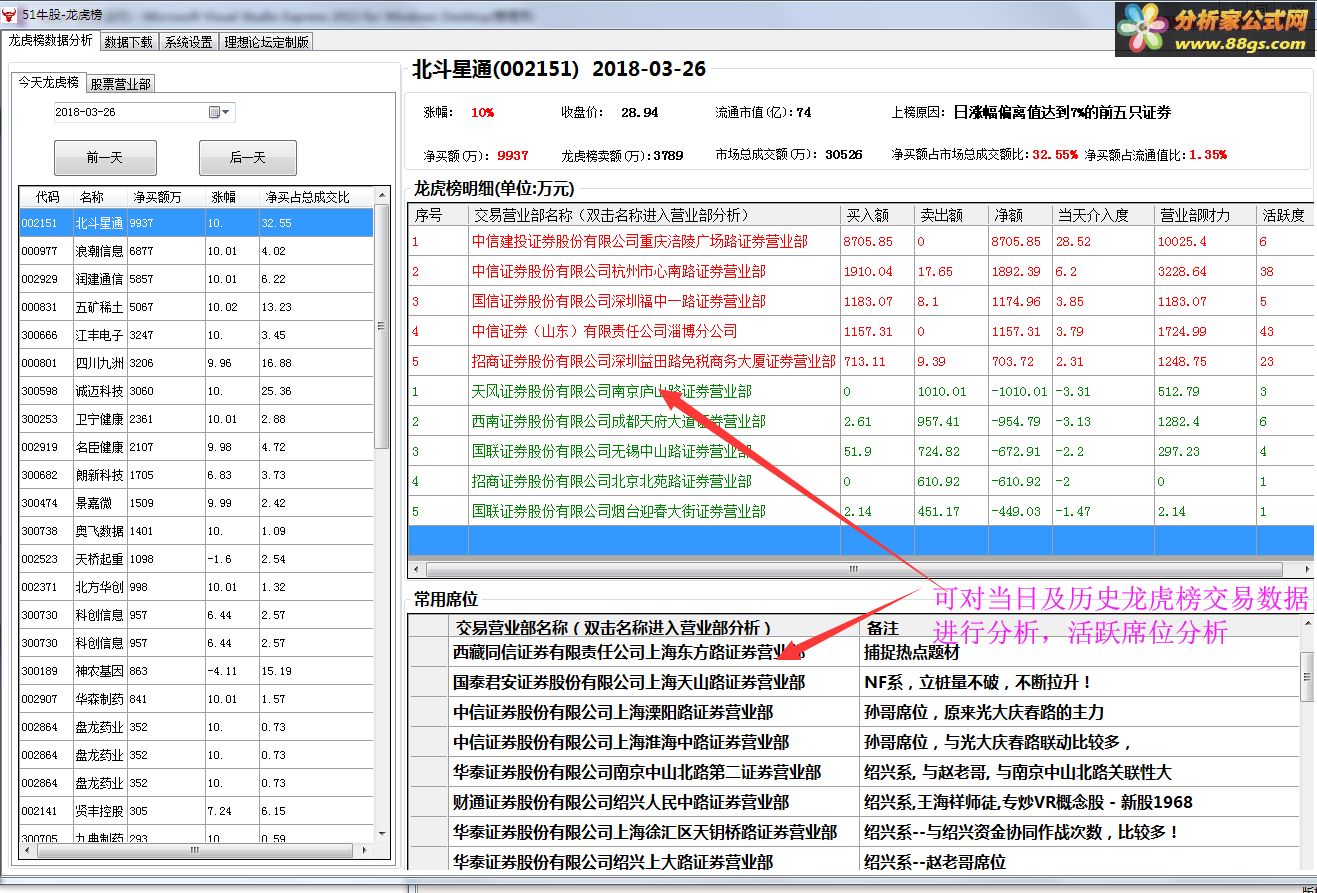
Task: Select 江丰电子 row in stock list
Action: click(196, 335)
